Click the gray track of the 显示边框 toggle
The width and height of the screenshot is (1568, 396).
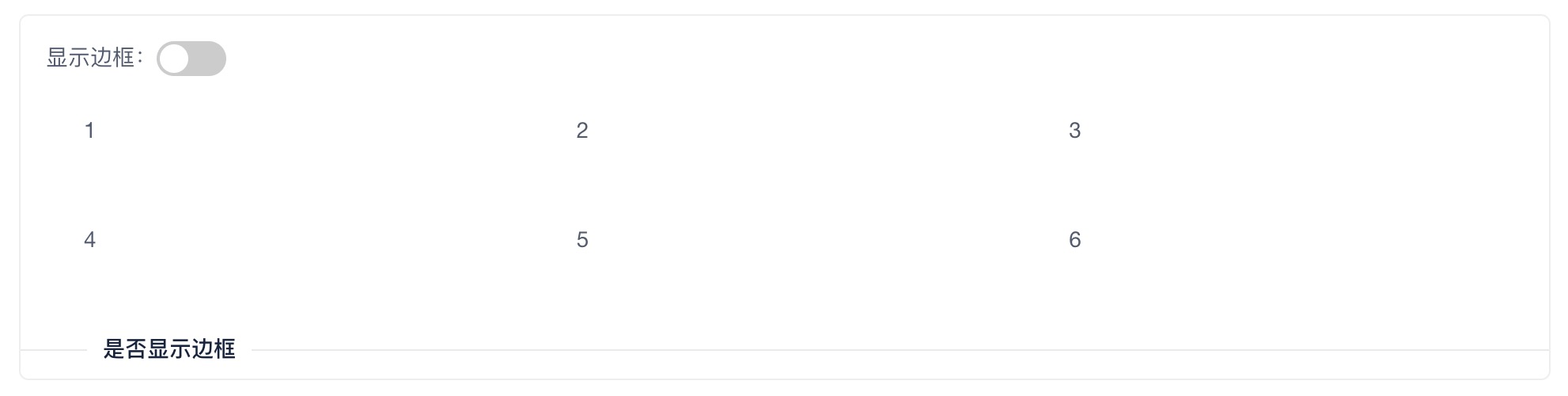tap(208, 59)
